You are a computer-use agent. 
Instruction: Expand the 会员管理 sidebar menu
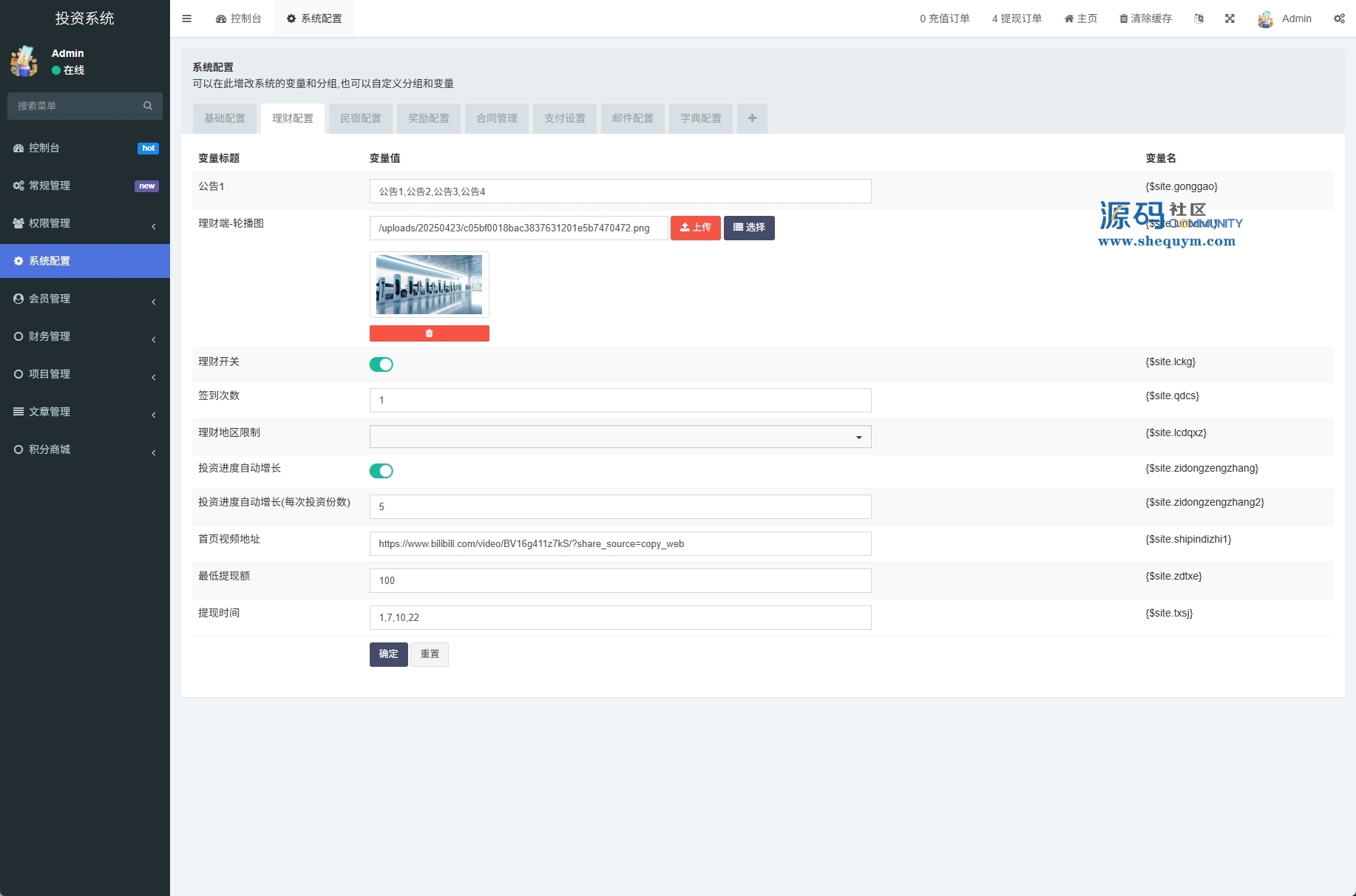click(84, 299)
